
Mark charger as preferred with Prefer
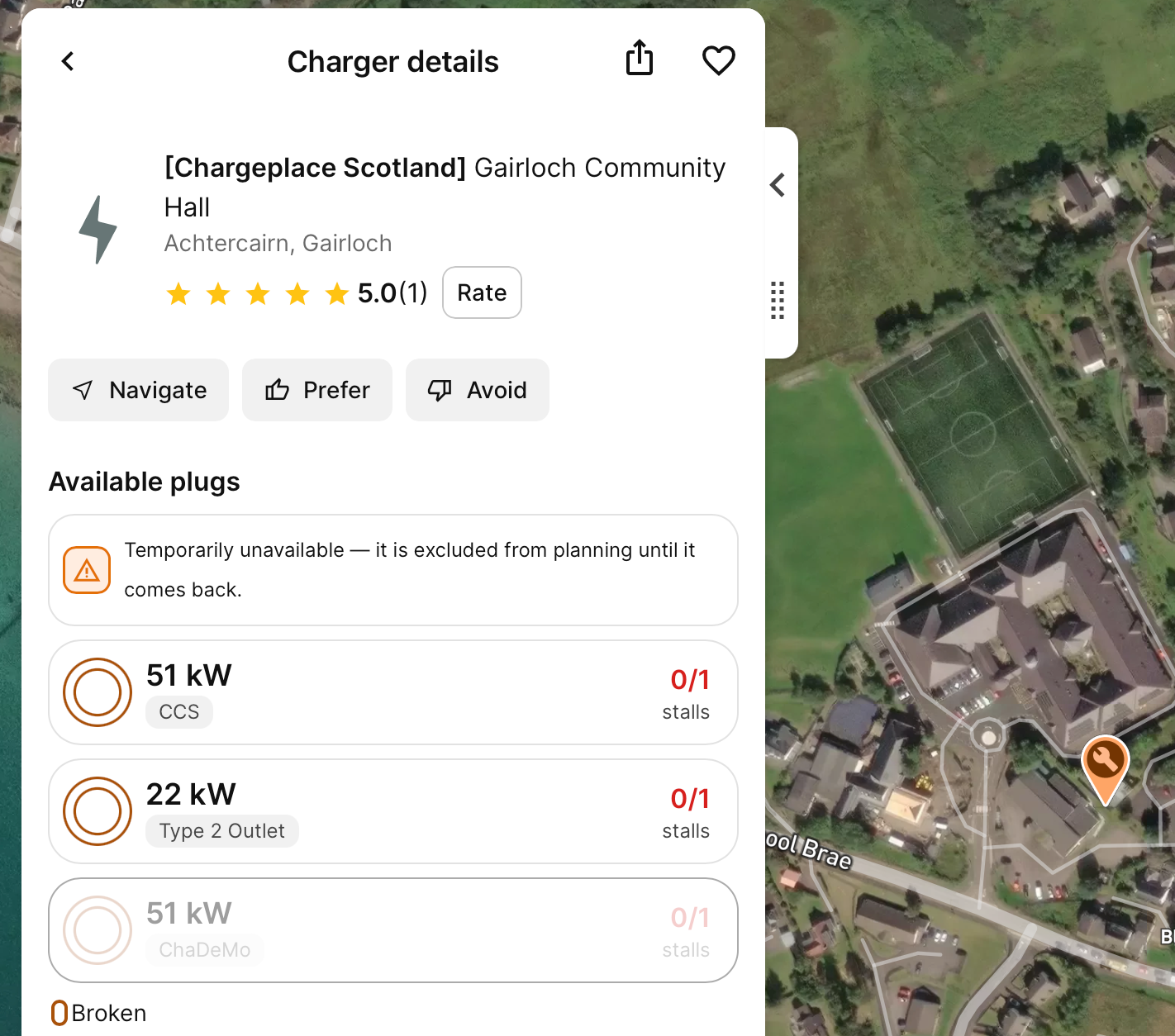(317, 390)
